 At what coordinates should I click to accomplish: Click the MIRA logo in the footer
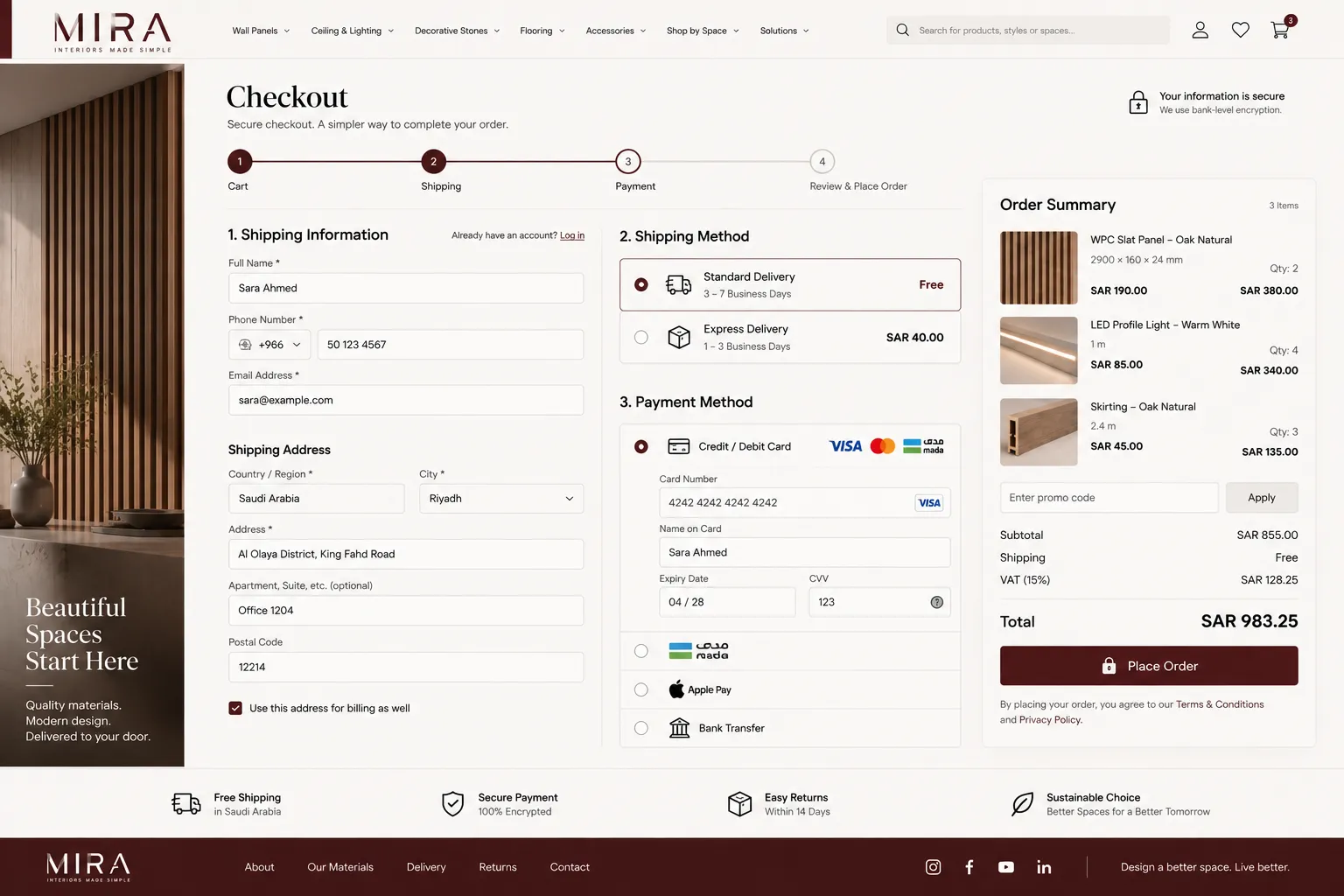(88, 867)
